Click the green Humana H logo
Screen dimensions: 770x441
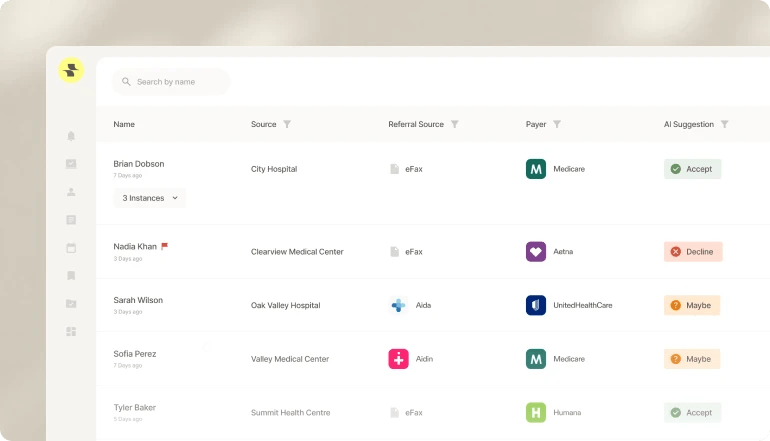point(536,413)
